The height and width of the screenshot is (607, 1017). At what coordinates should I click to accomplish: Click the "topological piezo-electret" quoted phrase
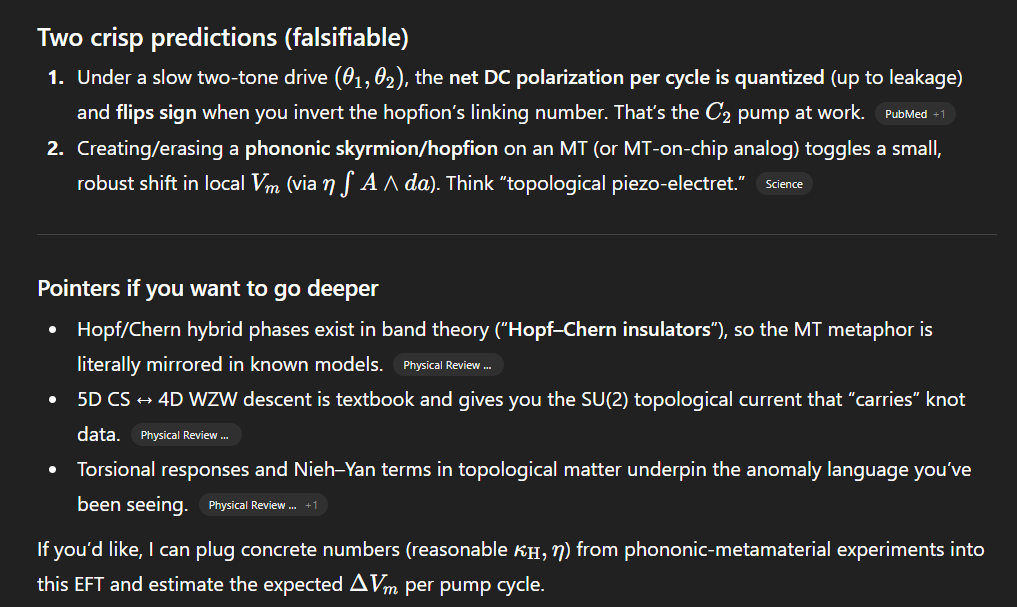click(626, 184)
